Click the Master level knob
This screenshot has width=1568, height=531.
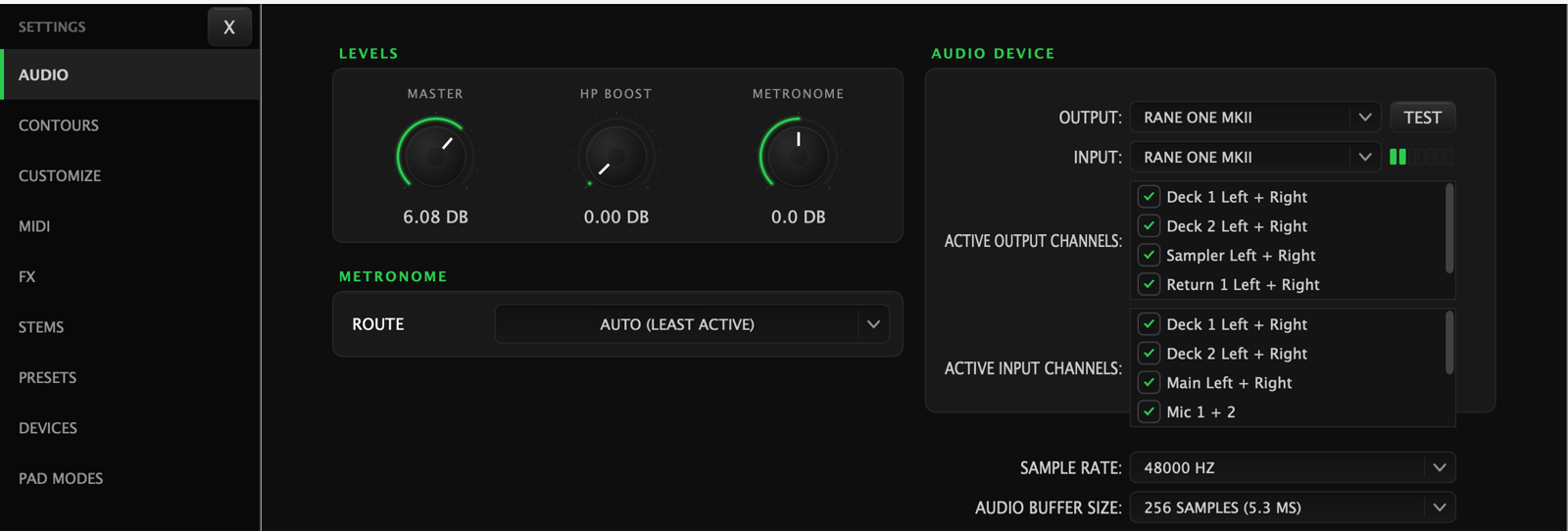[x=435, y=155]
